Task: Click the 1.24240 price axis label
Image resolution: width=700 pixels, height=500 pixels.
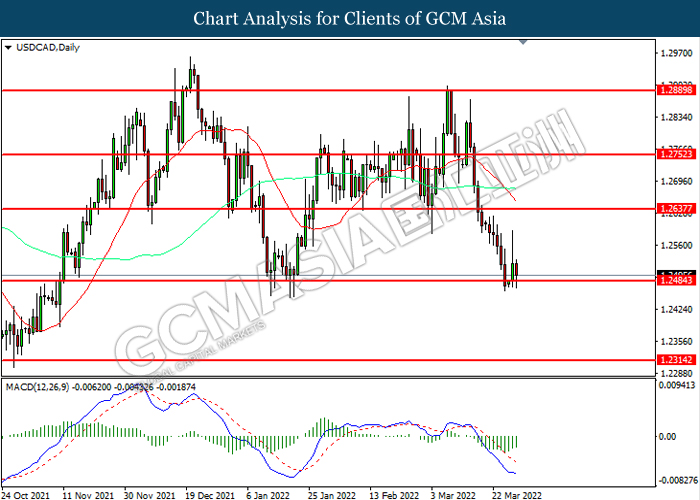Action: tap(676, 309)
